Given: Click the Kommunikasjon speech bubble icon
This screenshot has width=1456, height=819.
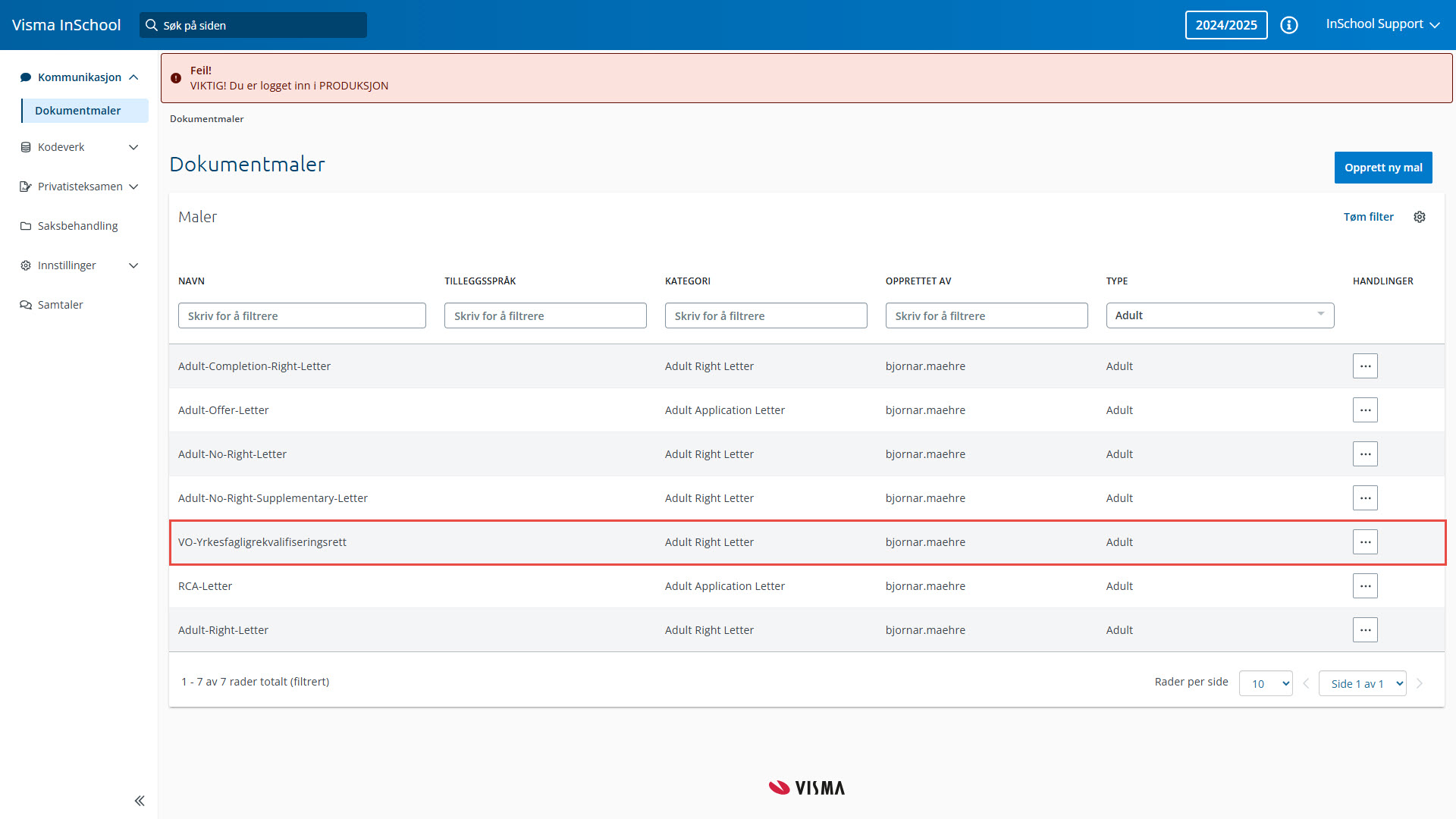Looking at the screenshot, I should (26, 77).
